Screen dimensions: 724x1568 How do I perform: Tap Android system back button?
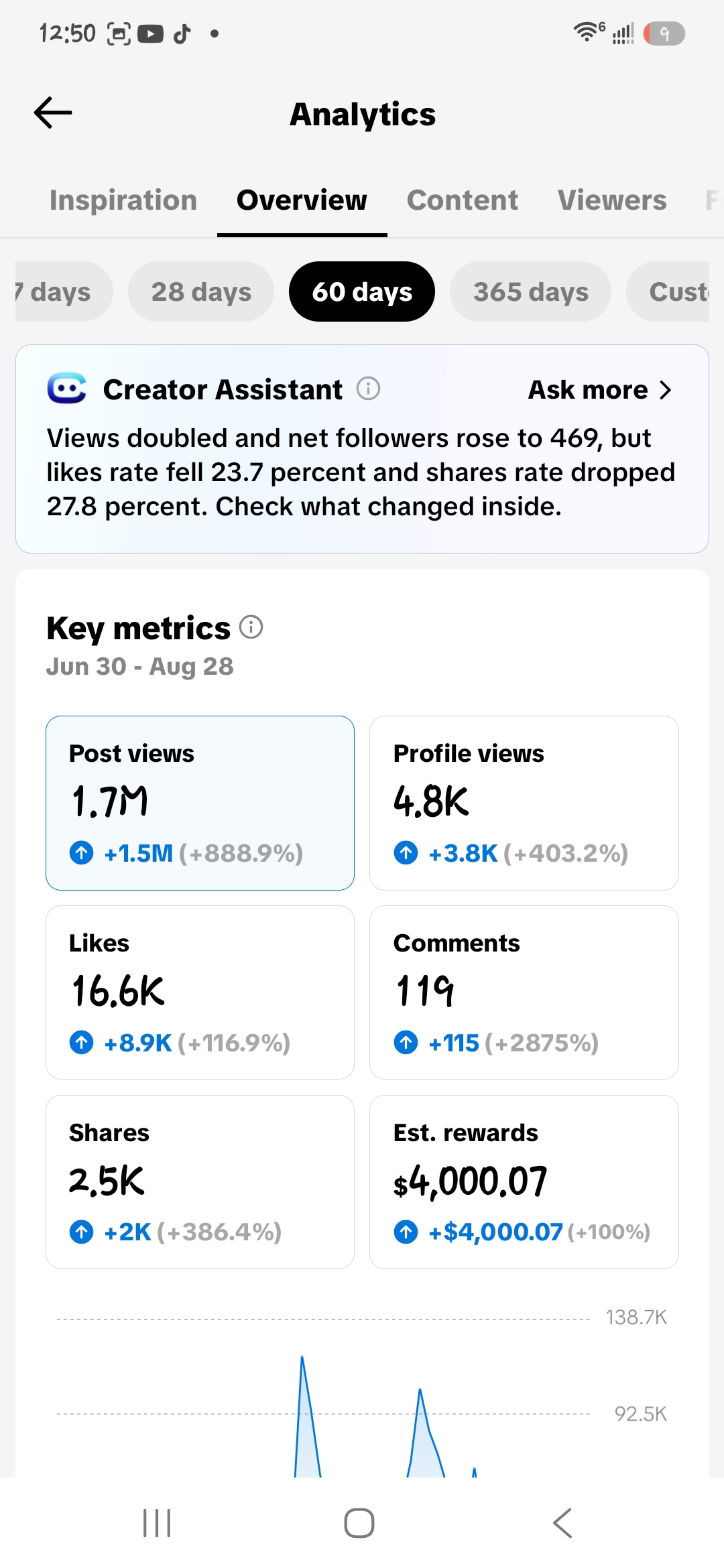coord(562,1523)
